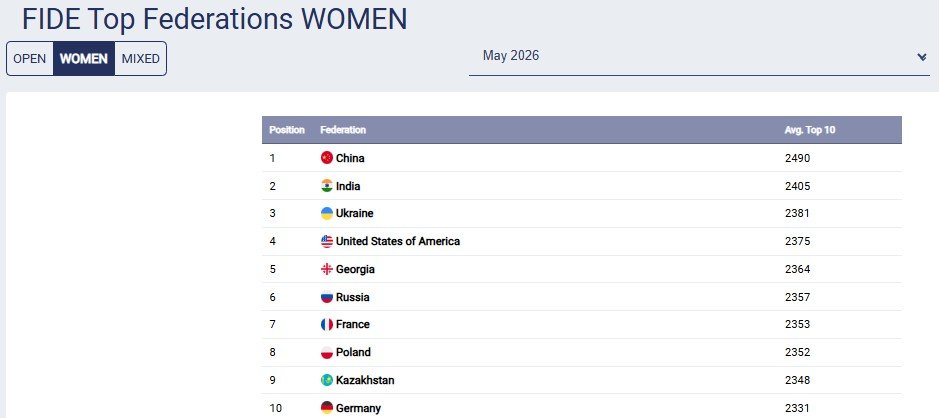
Task: Click the Russia flag icon
Action: tap(326, 297)
